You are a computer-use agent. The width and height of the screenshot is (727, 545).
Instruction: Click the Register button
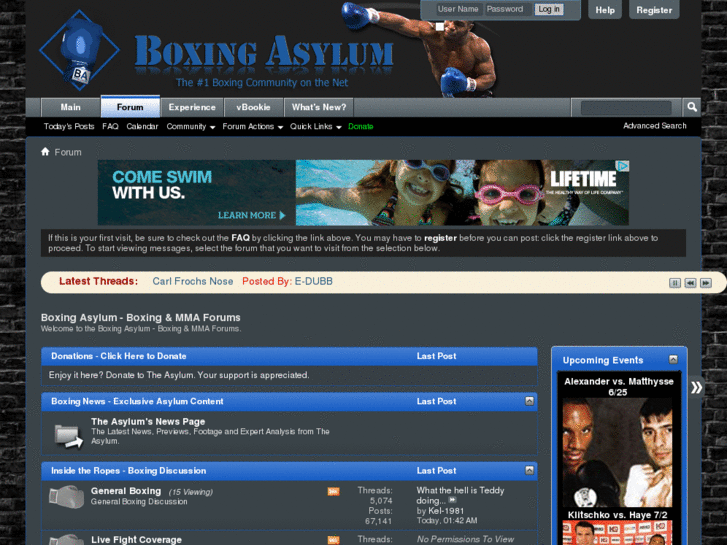[654, 10]
